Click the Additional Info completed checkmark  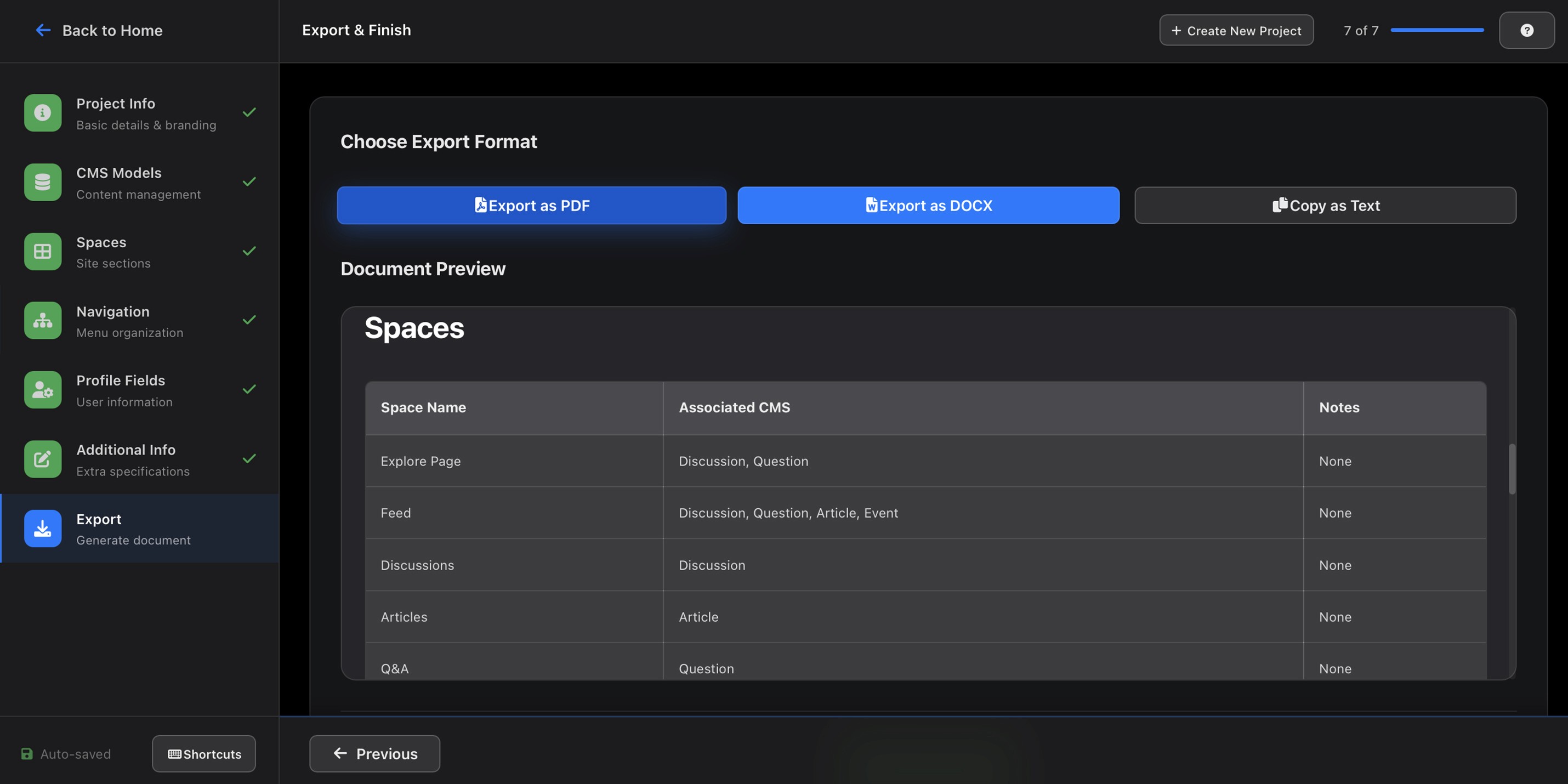click(249, 458)
